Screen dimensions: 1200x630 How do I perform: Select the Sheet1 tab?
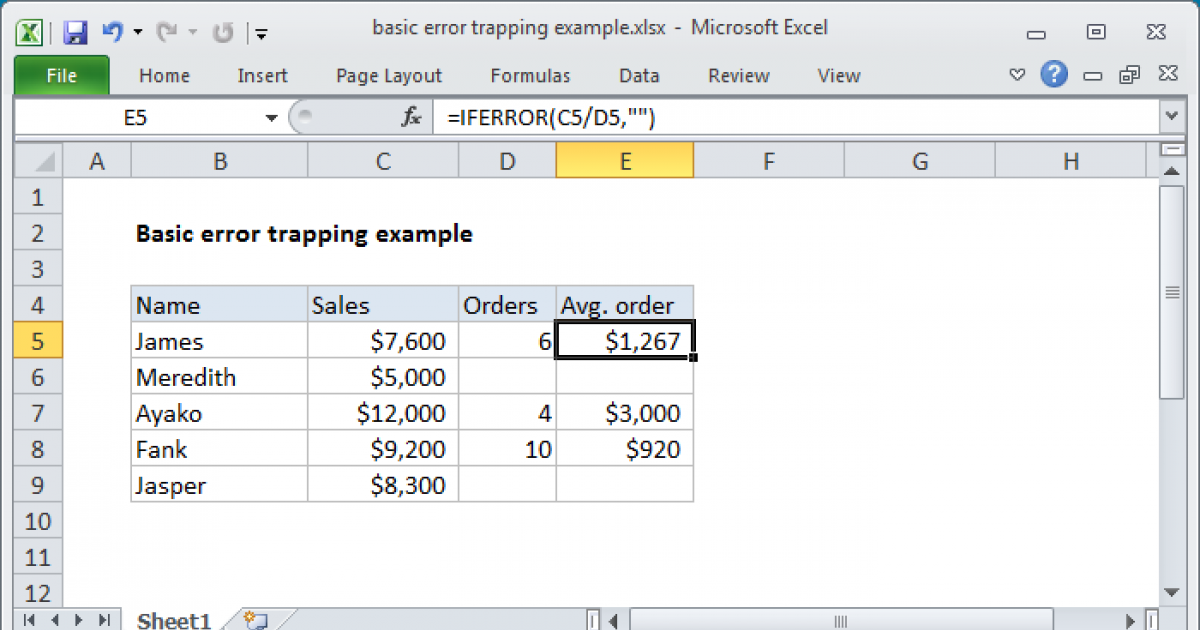(172, 620)
